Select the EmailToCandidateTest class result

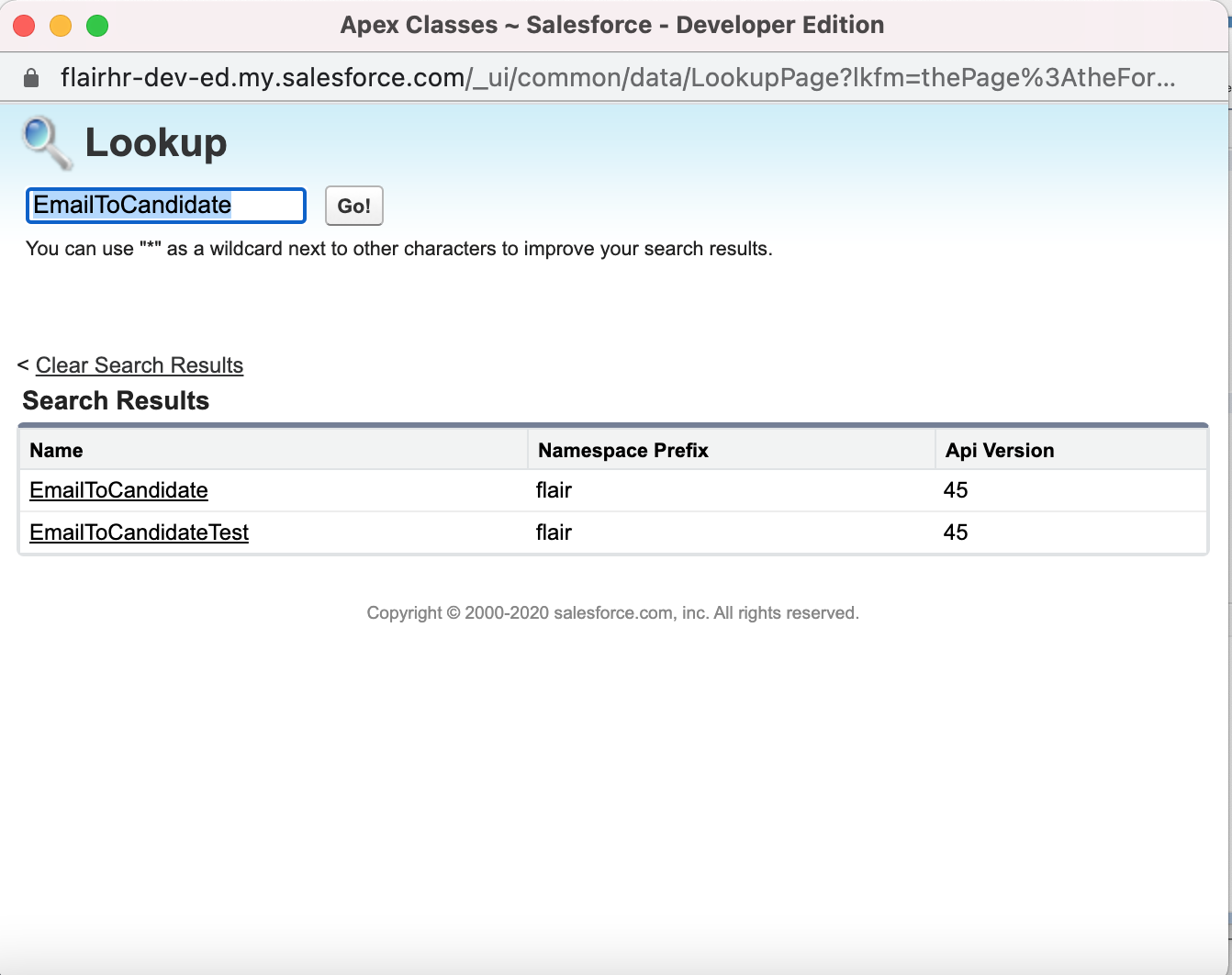point(139,532)
